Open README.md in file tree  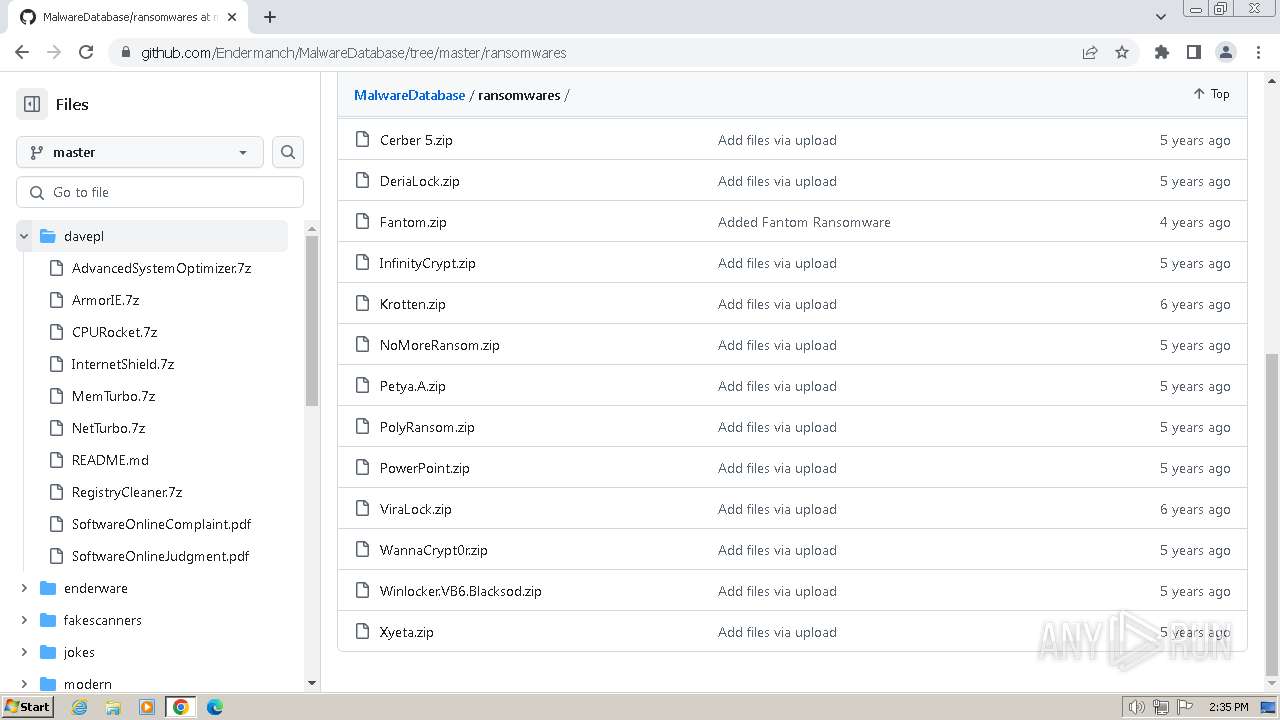point(110,460)
